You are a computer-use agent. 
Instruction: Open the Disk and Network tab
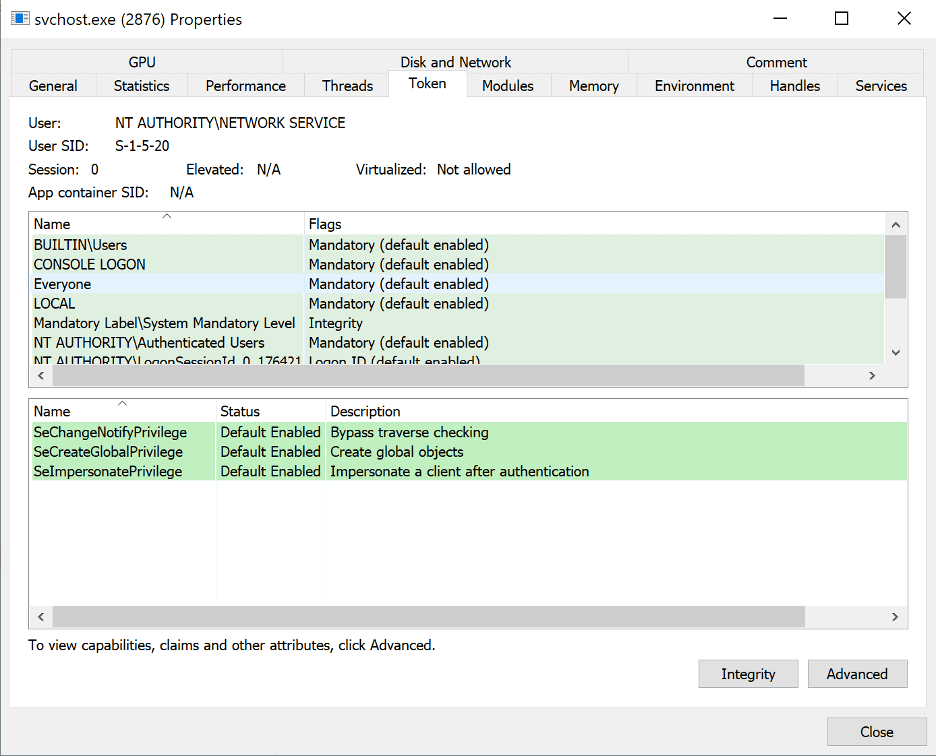tap(455, 62)
